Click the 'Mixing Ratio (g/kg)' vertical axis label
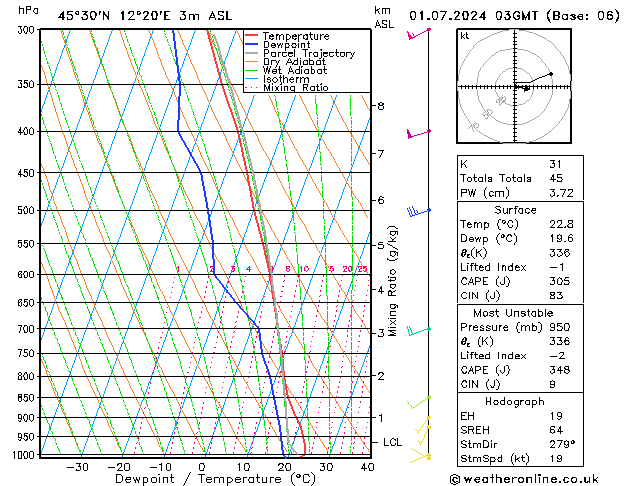 tap(392, 281)
